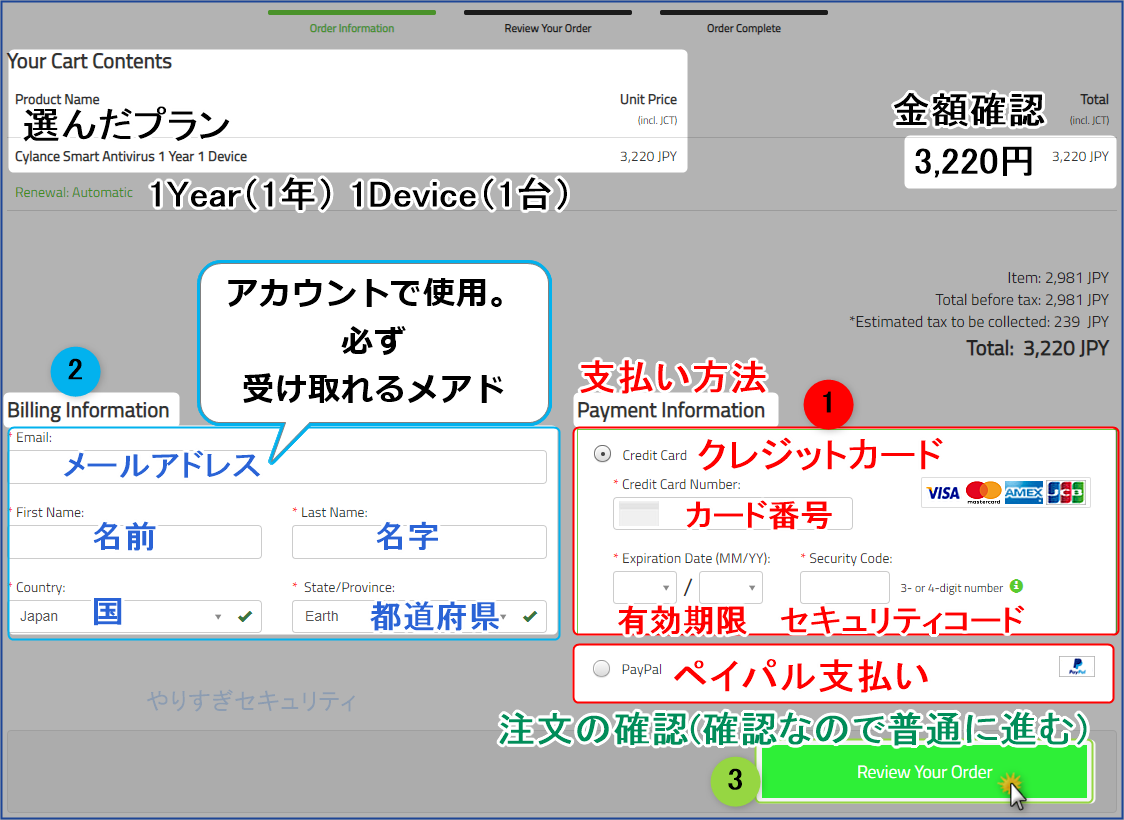Click the Mastercard logo
The image size is (1124, 820).
tap(984, 493)
